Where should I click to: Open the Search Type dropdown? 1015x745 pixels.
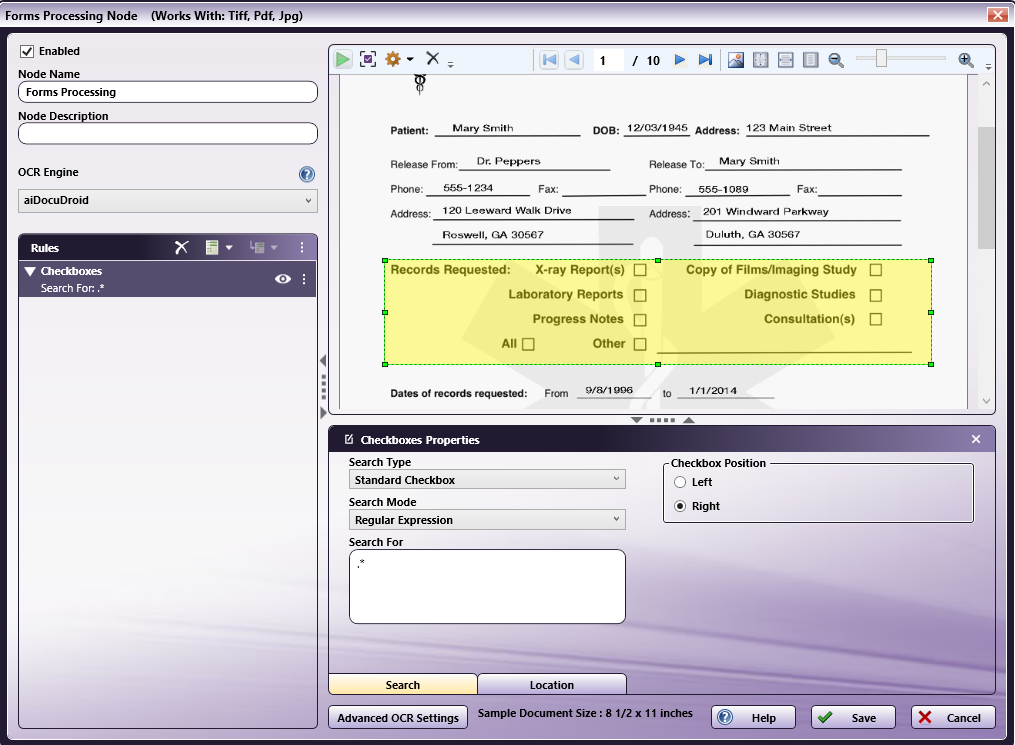coord(487,480)
